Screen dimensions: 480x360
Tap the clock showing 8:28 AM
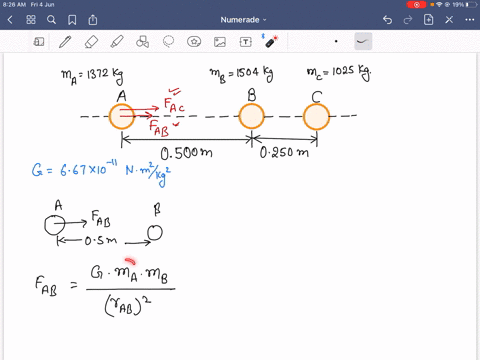[14, 5]
